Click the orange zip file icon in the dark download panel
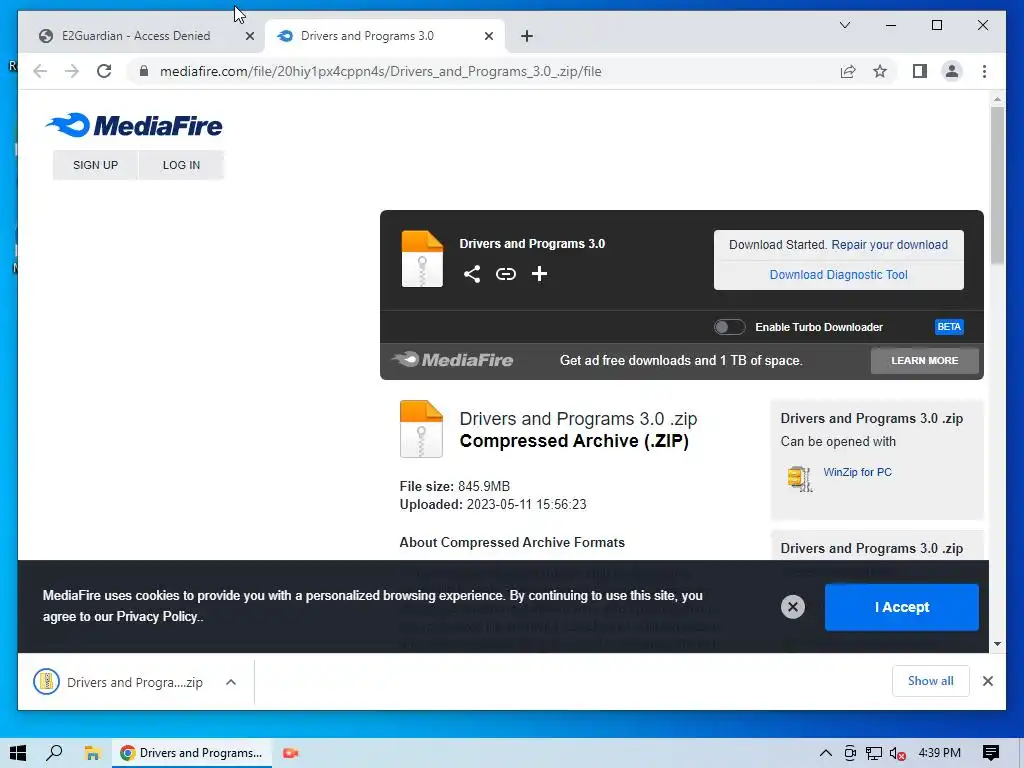1024x768 pixels. (422, 259)
